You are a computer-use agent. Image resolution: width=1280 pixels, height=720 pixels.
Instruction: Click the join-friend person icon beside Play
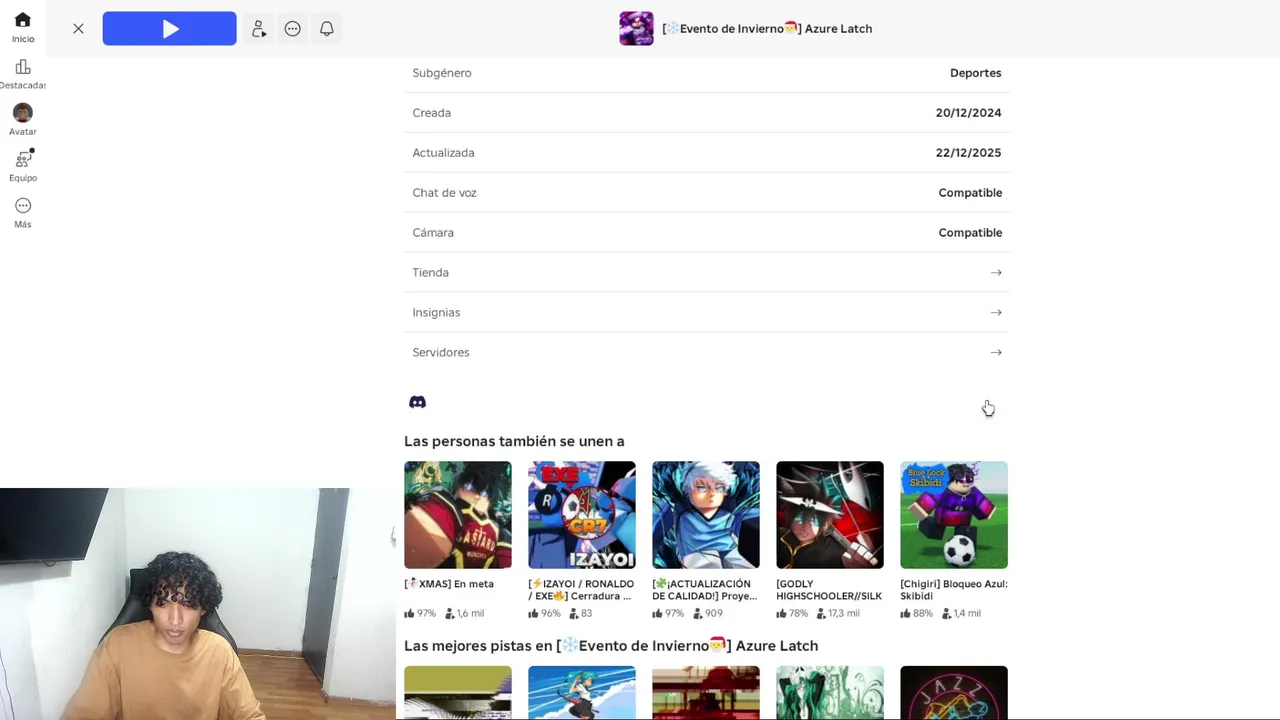259,29
